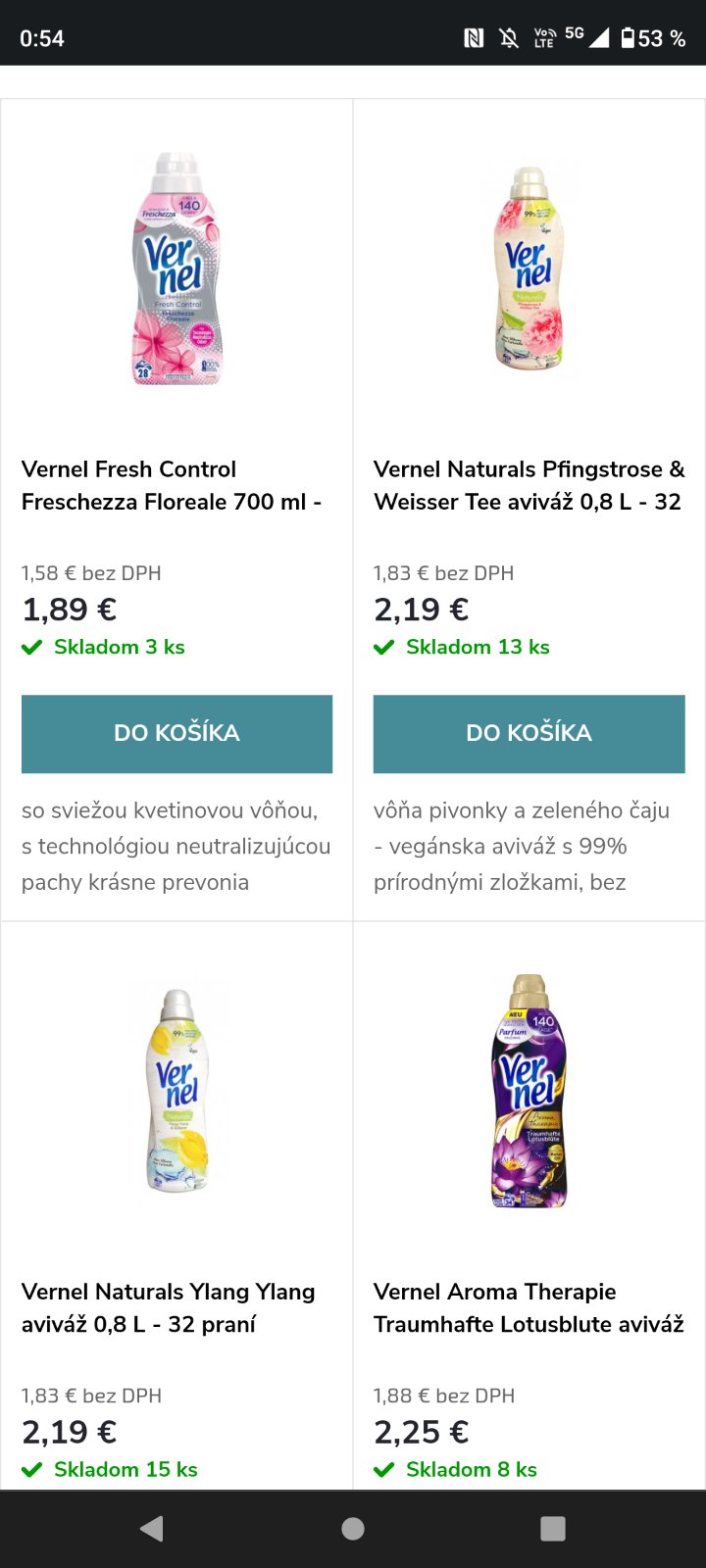
Task: Tap the NFC status bar icon
Action: 474,38
